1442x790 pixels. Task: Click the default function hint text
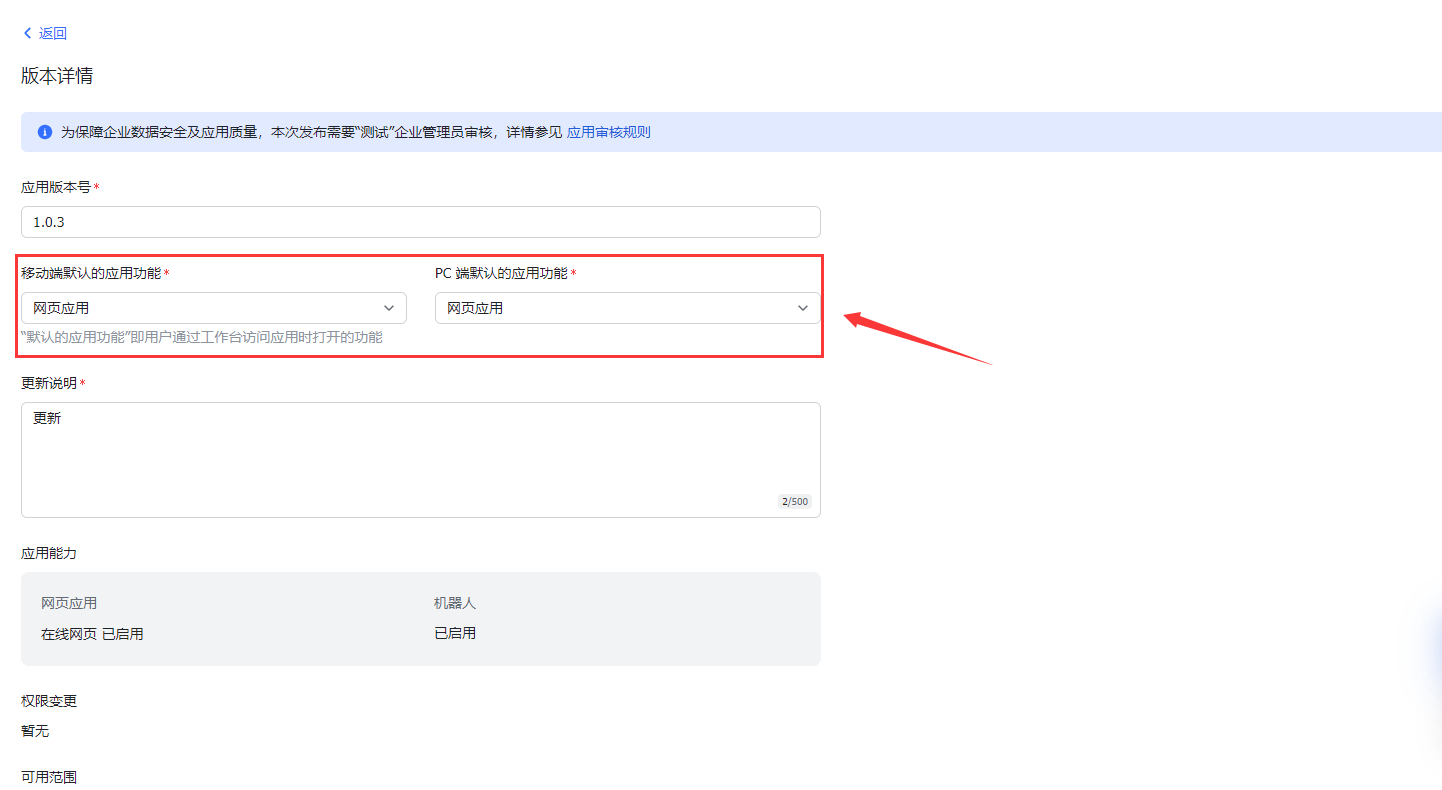tap(202, 338)
